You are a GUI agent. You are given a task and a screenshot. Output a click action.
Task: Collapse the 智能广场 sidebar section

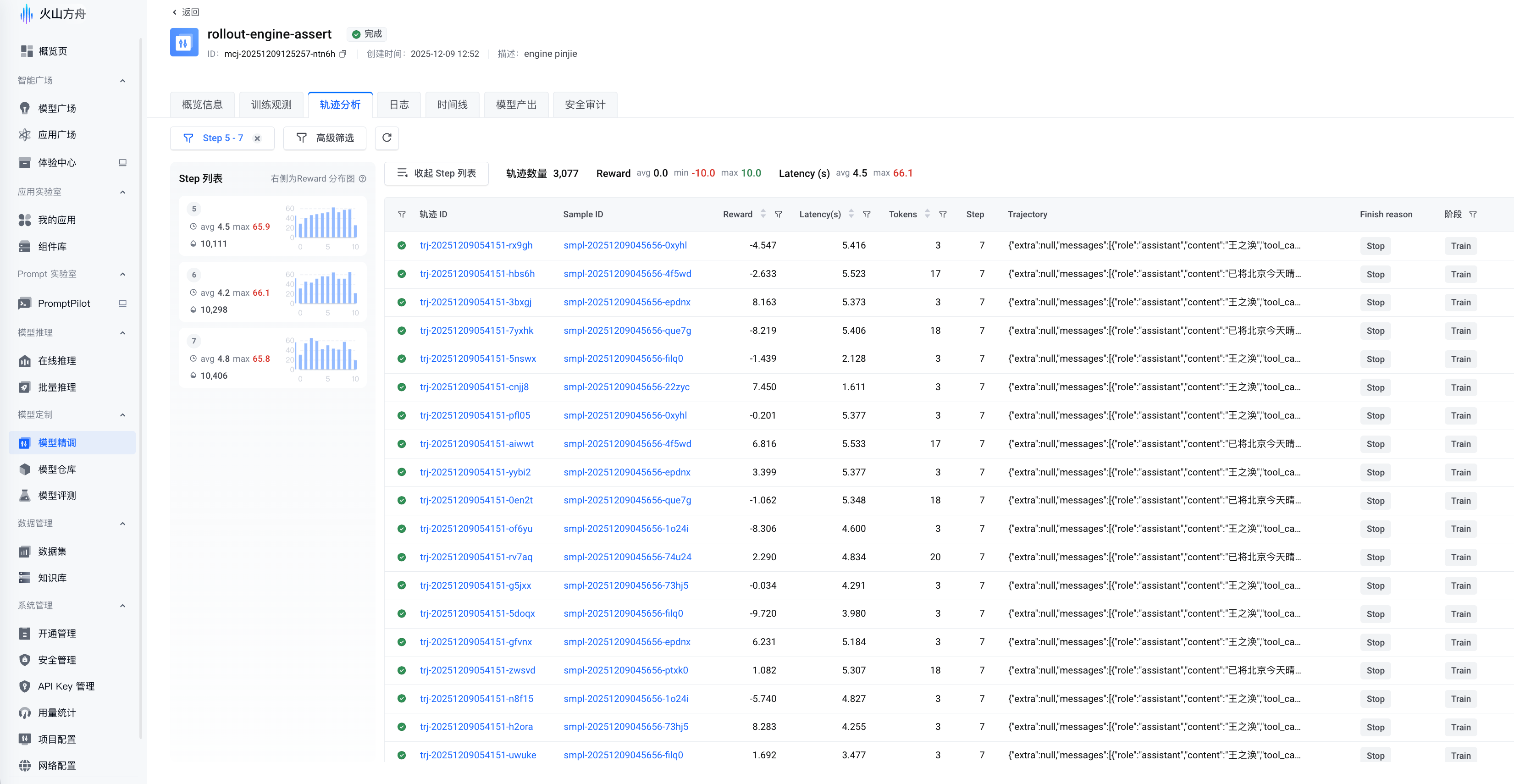click(122, 81)
